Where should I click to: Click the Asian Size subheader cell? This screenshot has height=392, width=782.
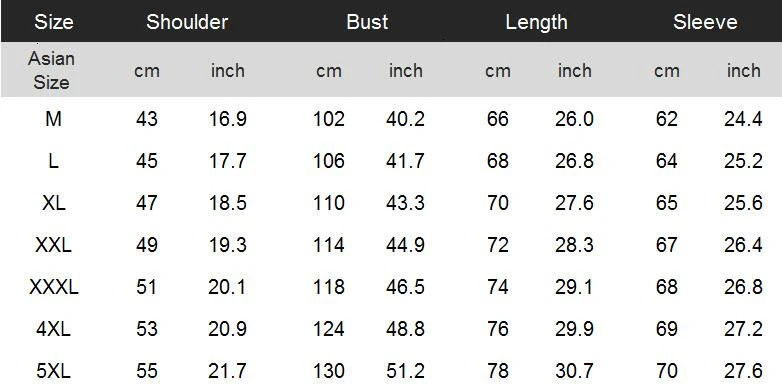click(51, 70)
